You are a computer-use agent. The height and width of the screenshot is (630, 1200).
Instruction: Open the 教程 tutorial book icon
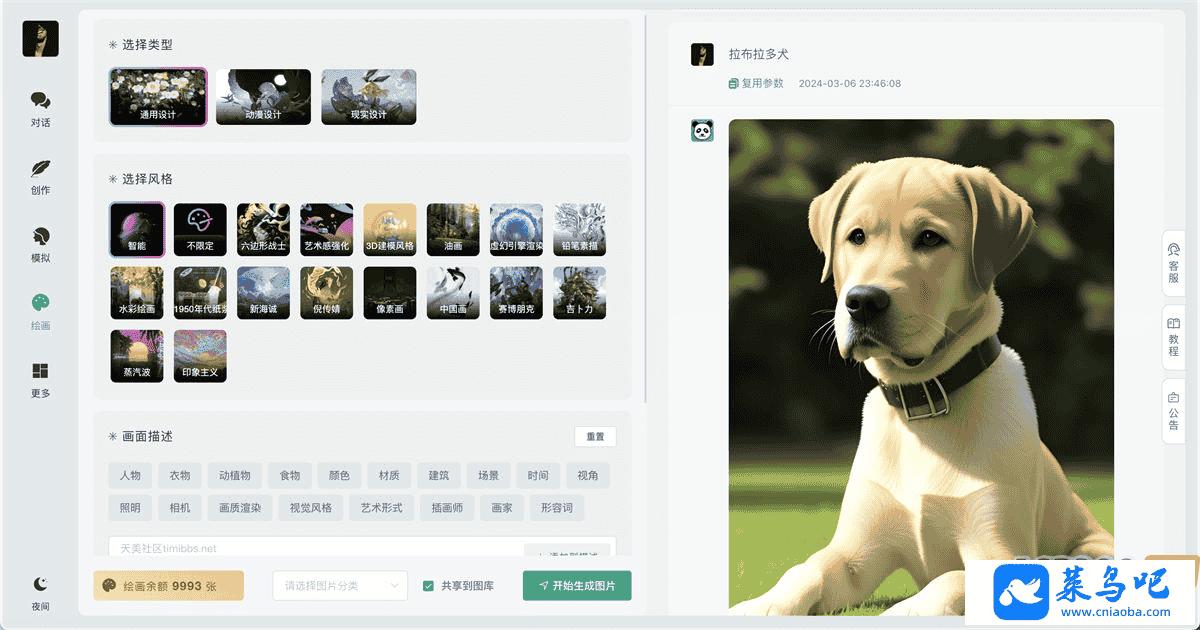click(1173, 337)
